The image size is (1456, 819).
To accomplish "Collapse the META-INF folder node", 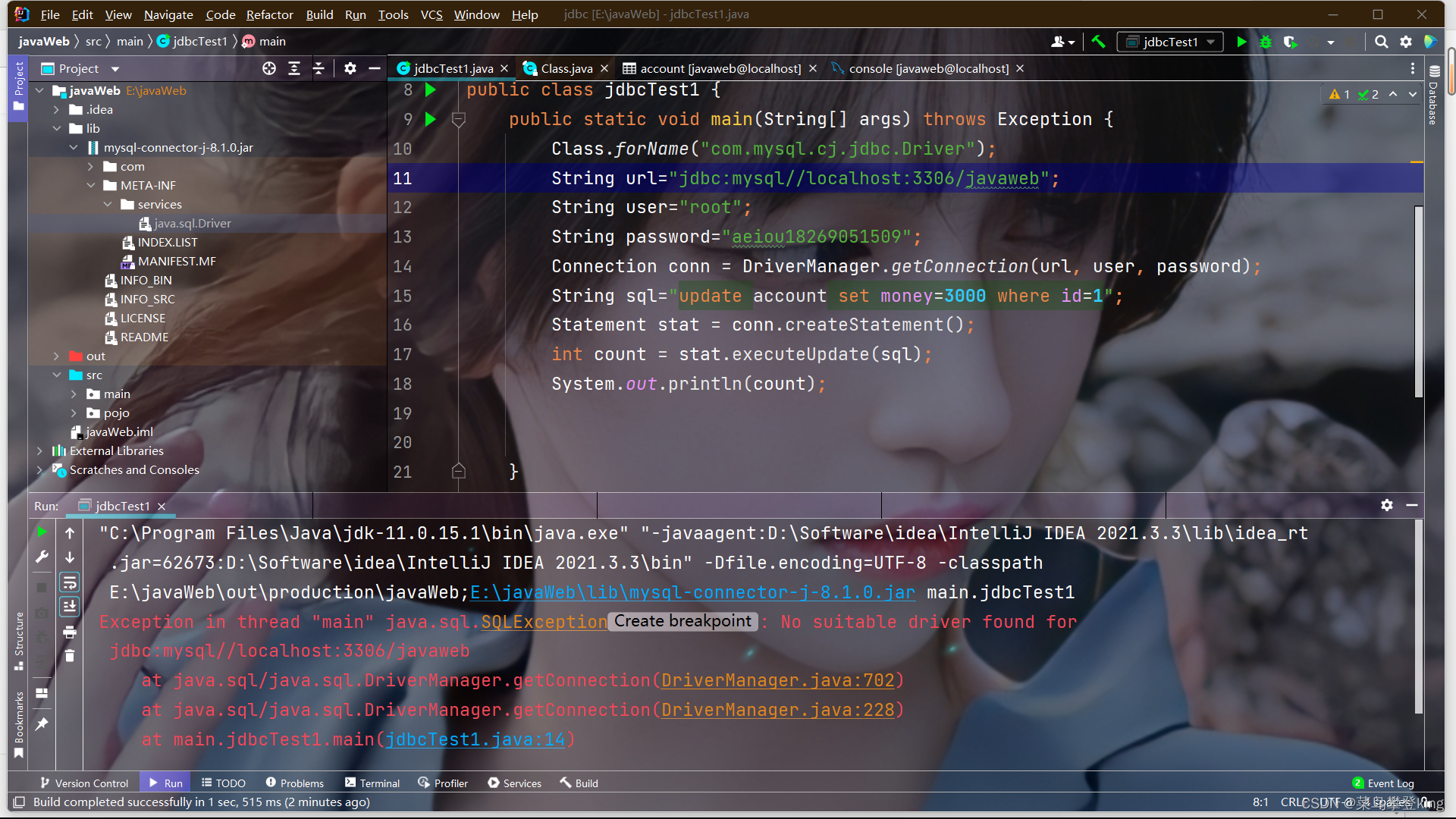I will [x=91, y=185].
